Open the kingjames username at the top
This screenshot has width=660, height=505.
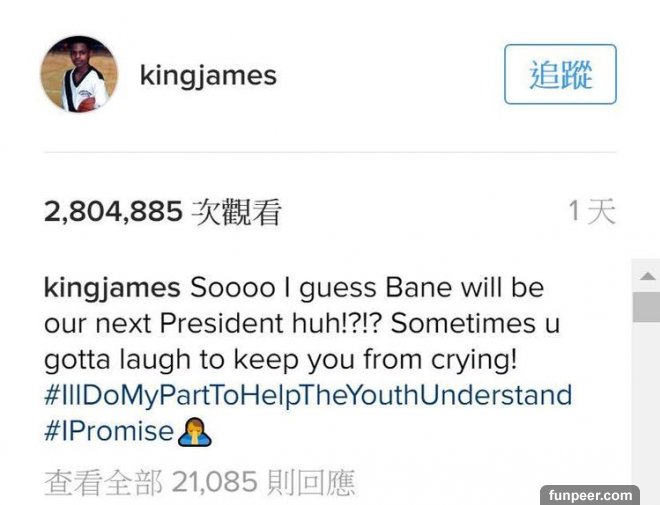(x=208, y=76)
